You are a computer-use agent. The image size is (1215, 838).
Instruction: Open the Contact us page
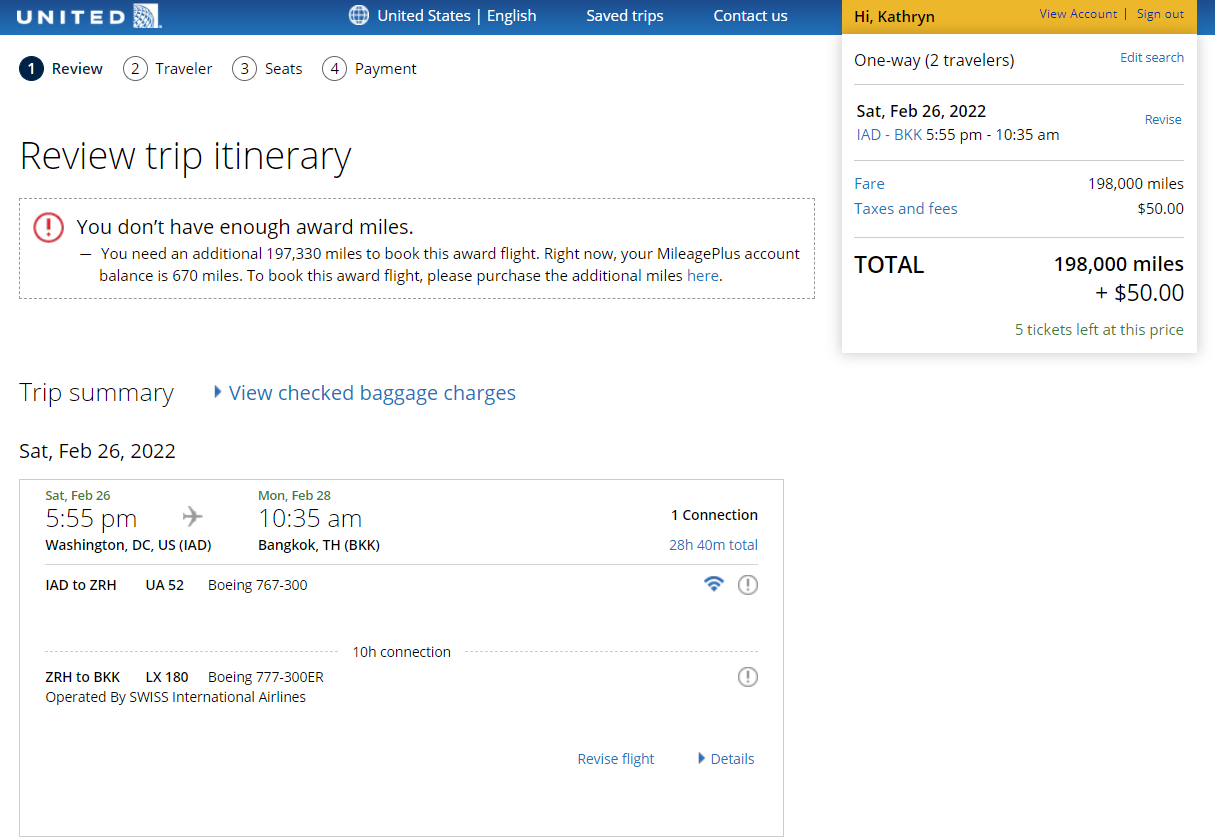pyautogui.click(x=750, y=16)
